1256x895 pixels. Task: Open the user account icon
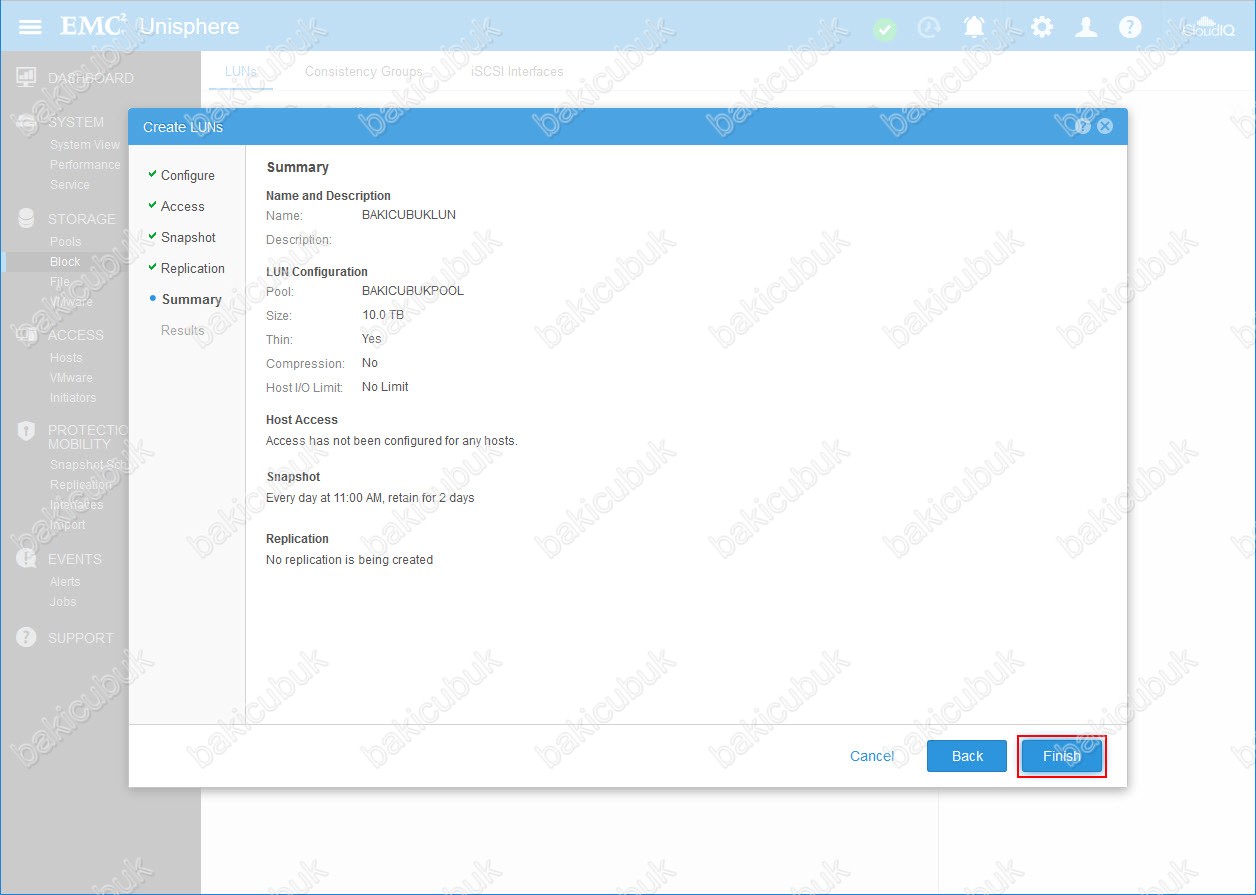pos(1086,27)
